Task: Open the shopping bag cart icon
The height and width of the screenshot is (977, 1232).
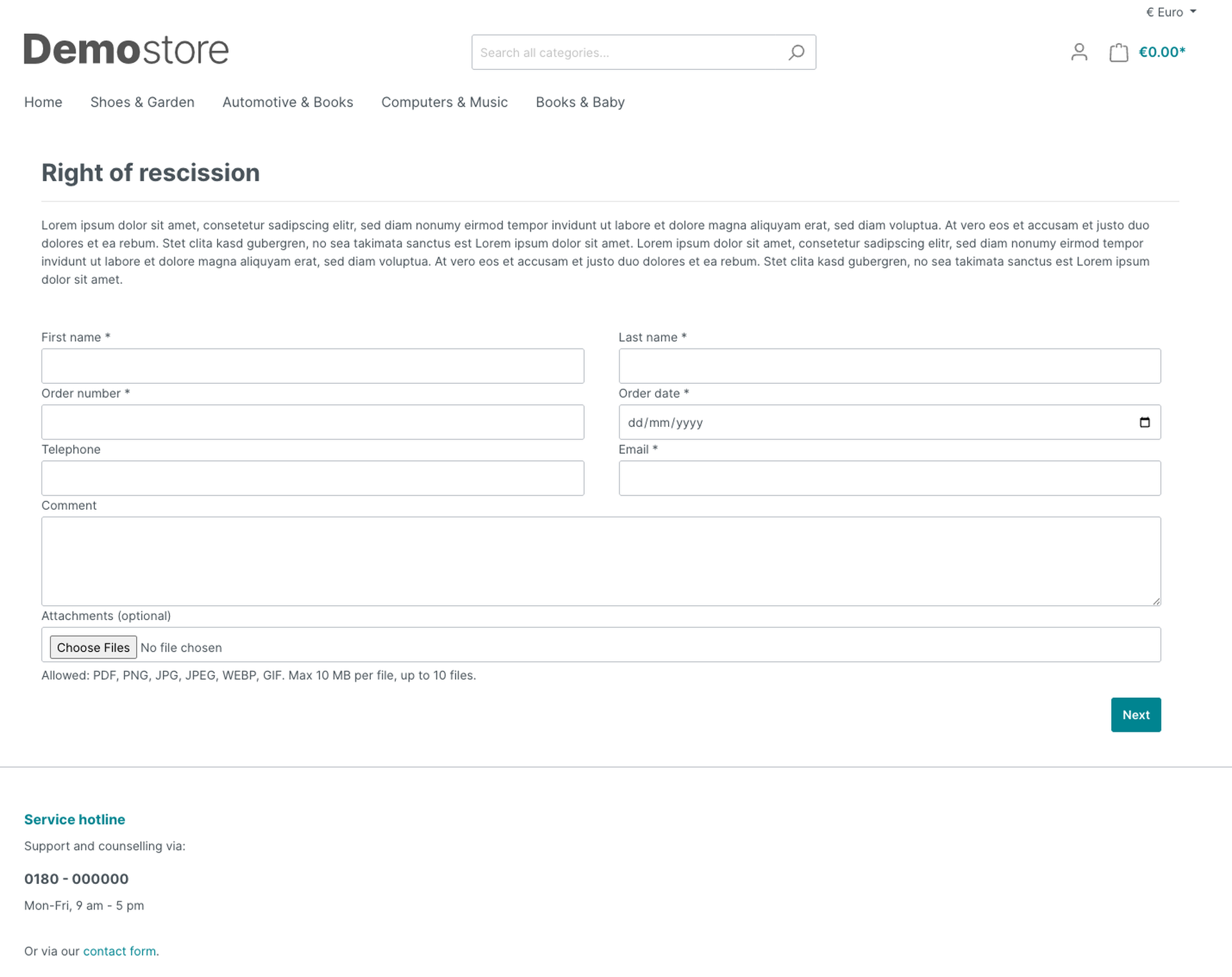Action: [x=1118, y=52]
